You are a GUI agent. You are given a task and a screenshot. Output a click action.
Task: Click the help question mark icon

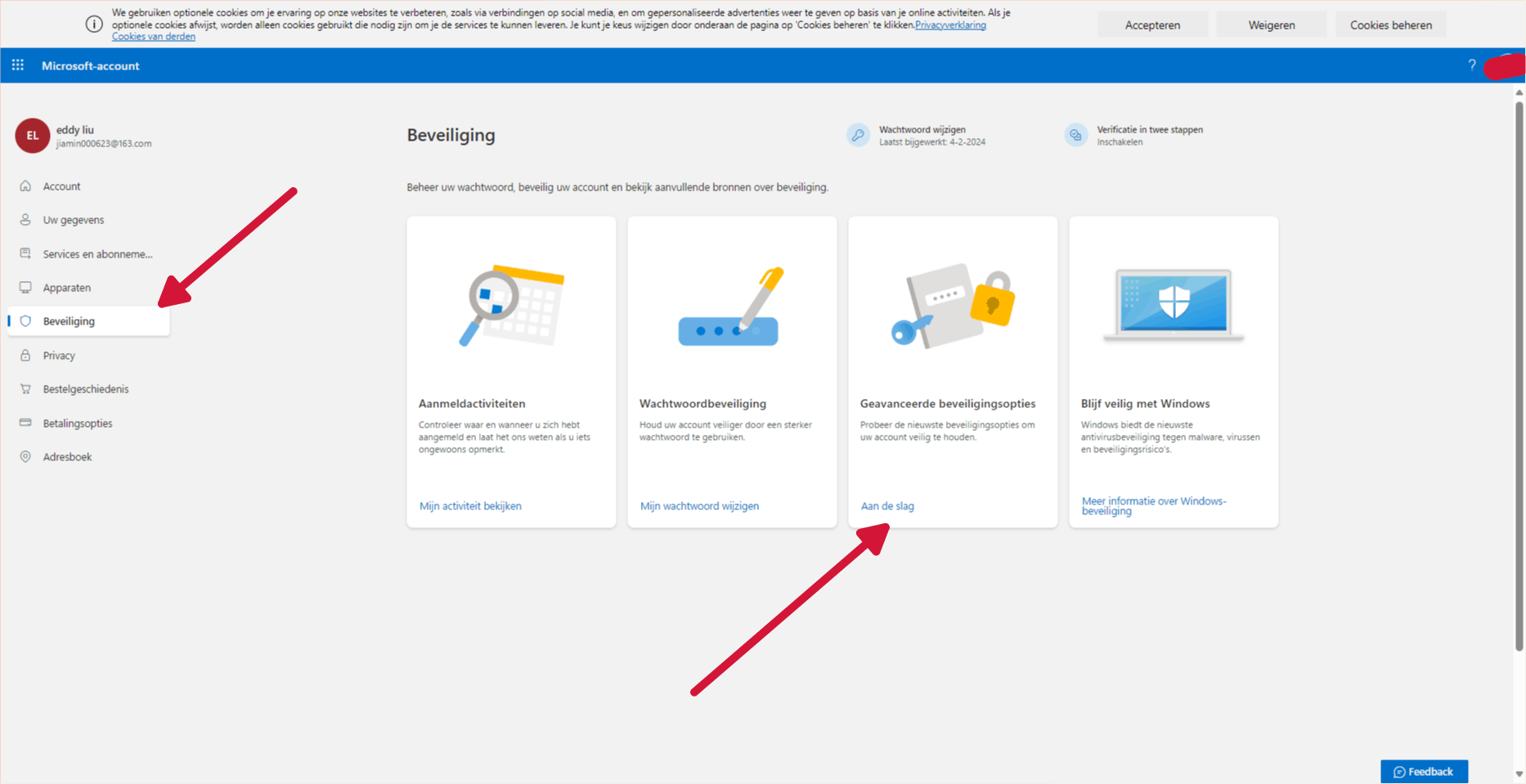pos(1472,65)
